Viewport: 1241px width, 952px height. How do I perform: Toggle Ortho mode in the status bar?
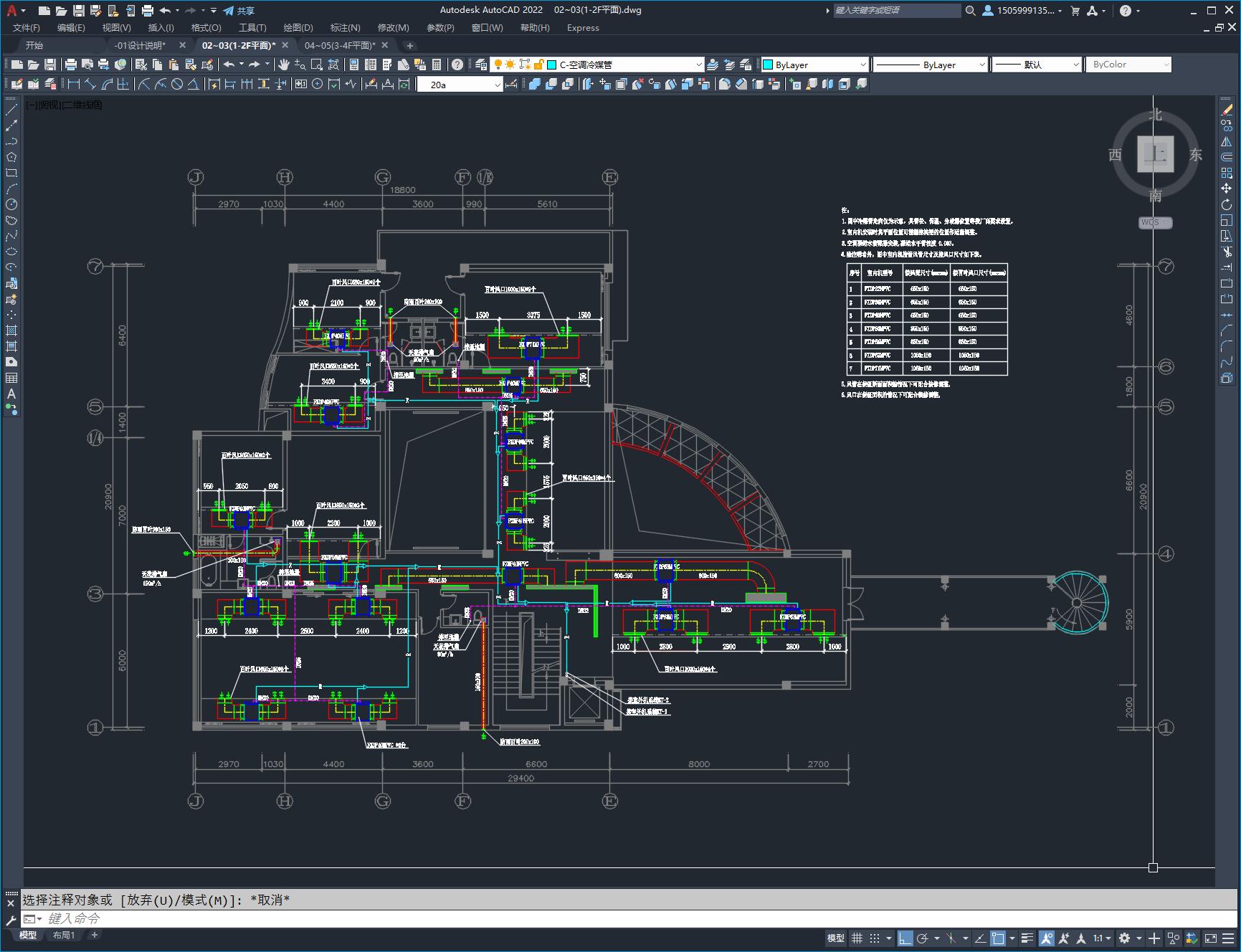905,938
